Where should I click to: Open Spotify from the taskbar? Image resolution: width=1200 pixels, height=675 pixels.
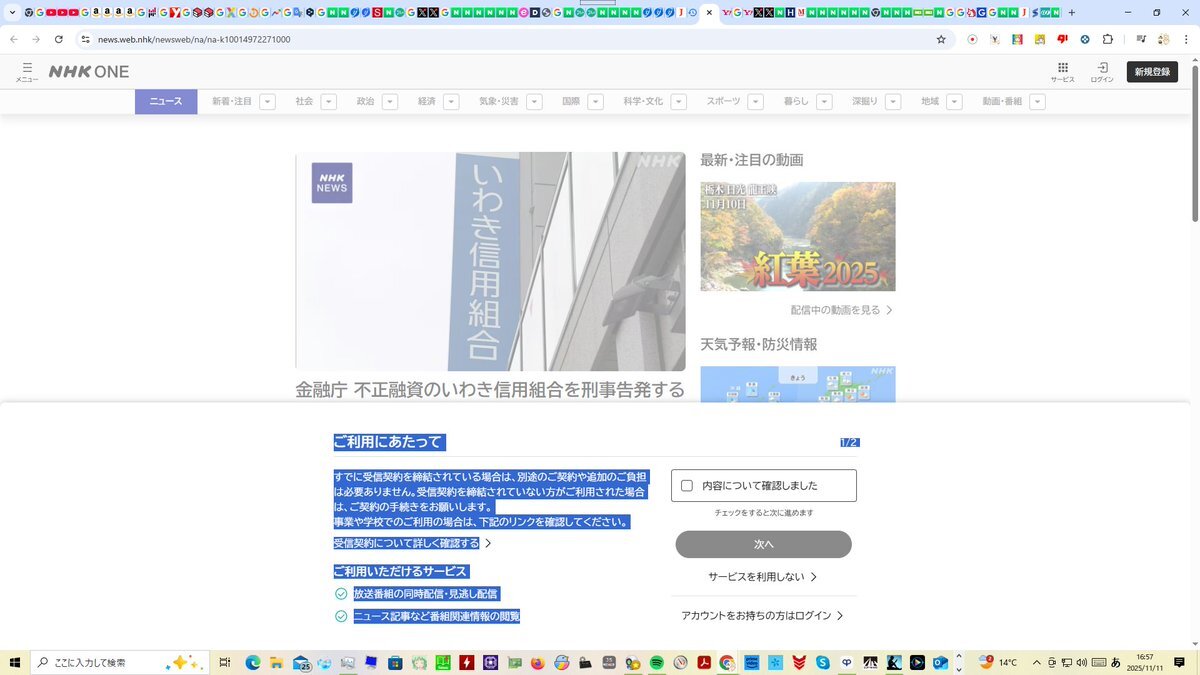point(657,662)
